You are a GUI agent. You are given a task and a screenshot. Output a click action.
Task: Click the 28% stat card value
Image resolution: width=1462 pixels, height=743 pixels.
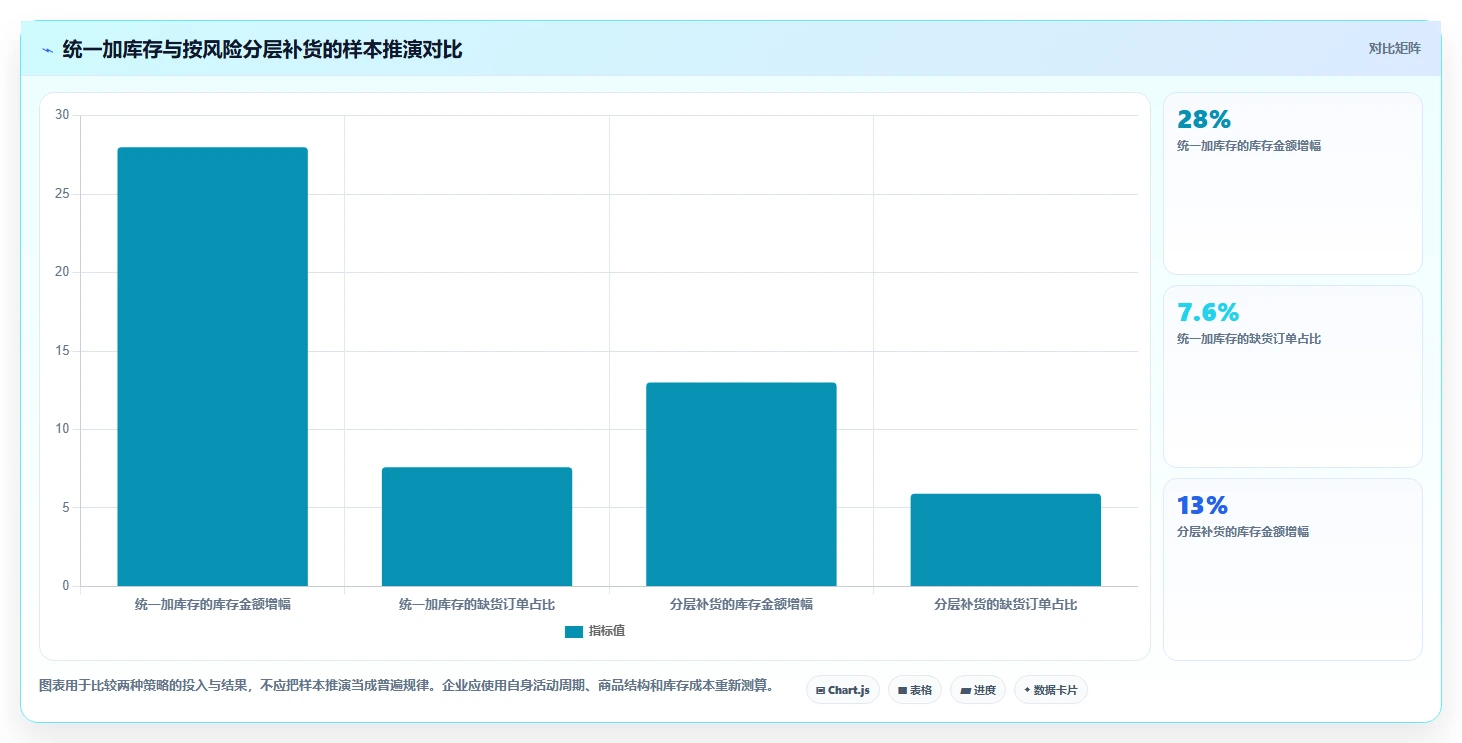pyautogui.click(x=1204, y=120)
